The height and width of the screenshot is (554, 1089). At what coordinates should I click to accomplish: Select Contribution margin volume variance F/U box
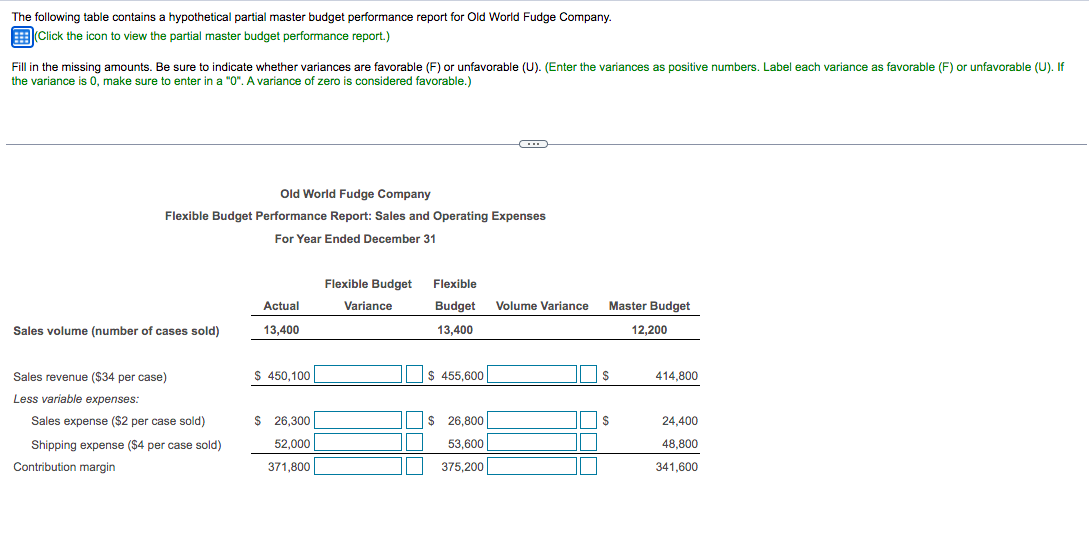588,466
